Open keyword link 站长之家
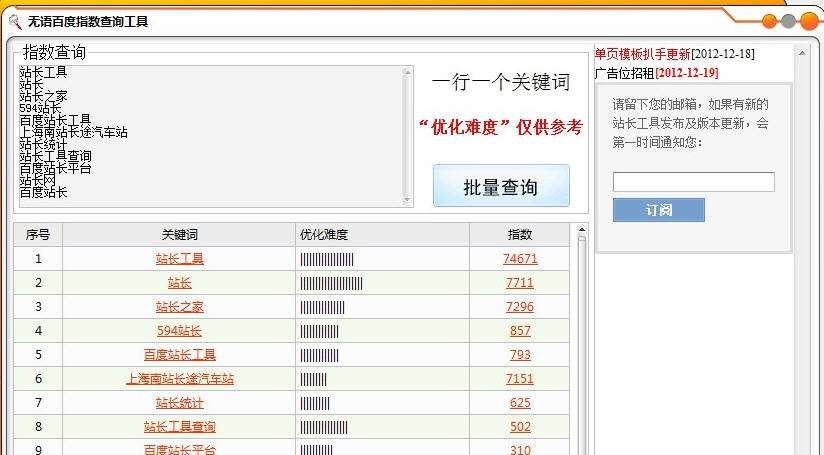Screen dimensions: 824x455 click(x=180, y=306)
